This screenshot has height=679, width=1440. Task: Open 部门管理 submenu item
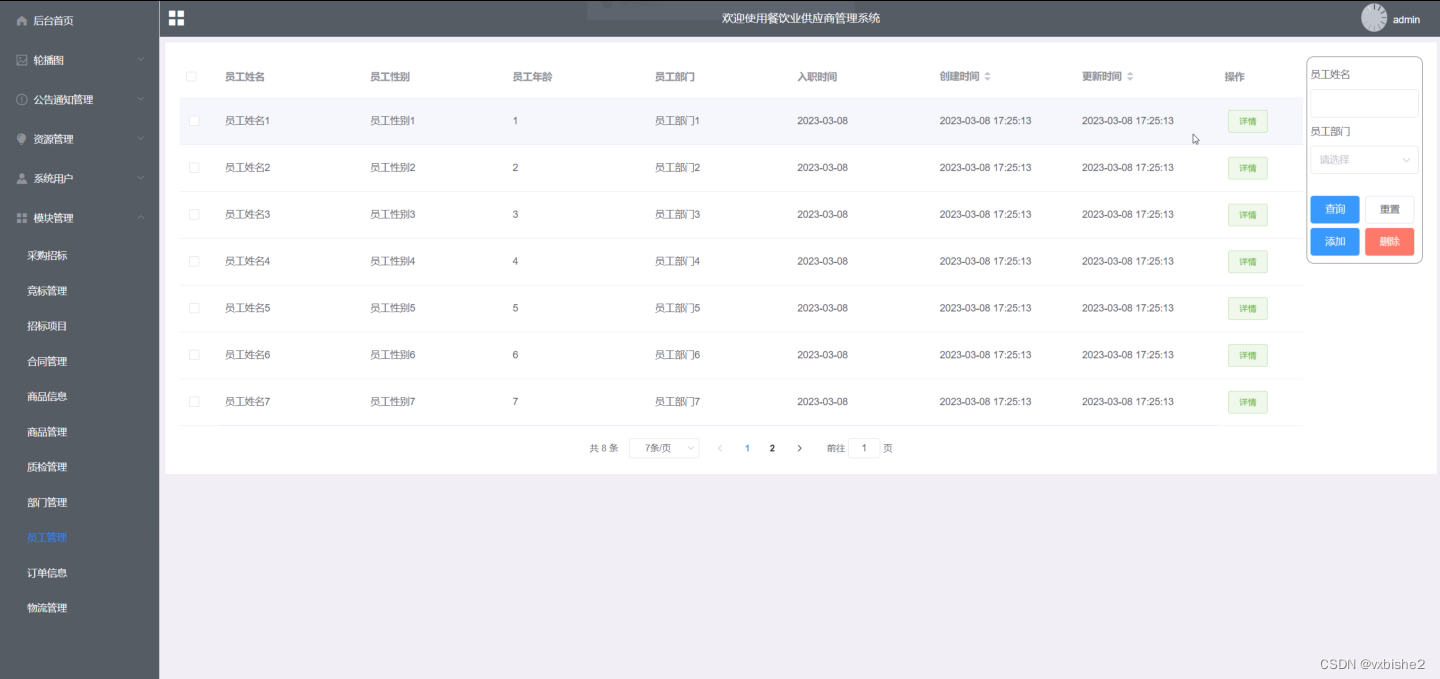coord(47,503)
